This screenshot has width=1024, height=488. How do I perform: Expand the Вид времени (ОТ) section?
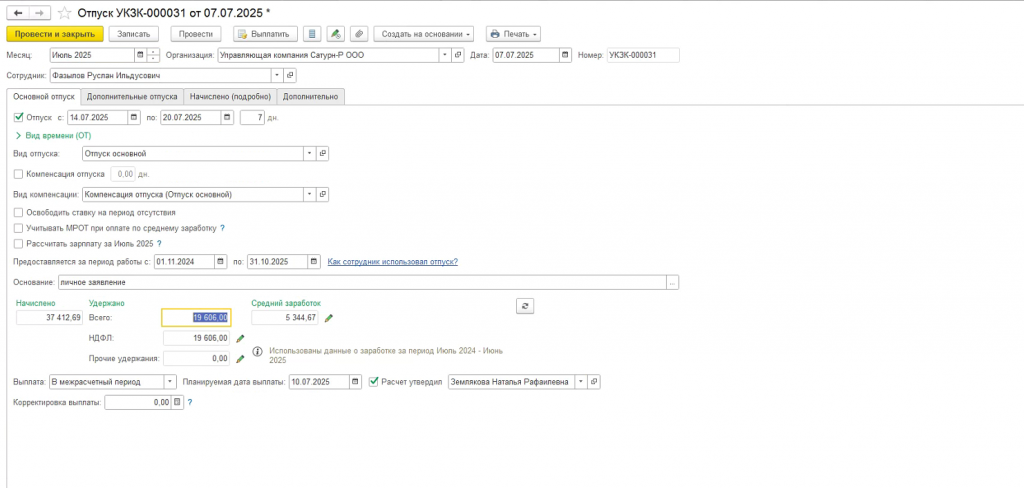(x=52, y=136)
